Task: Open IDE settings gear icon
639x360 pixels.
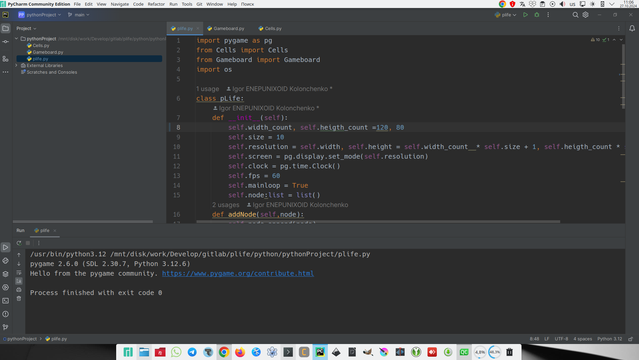Action: pyautogui.click(x=586, y=15)
